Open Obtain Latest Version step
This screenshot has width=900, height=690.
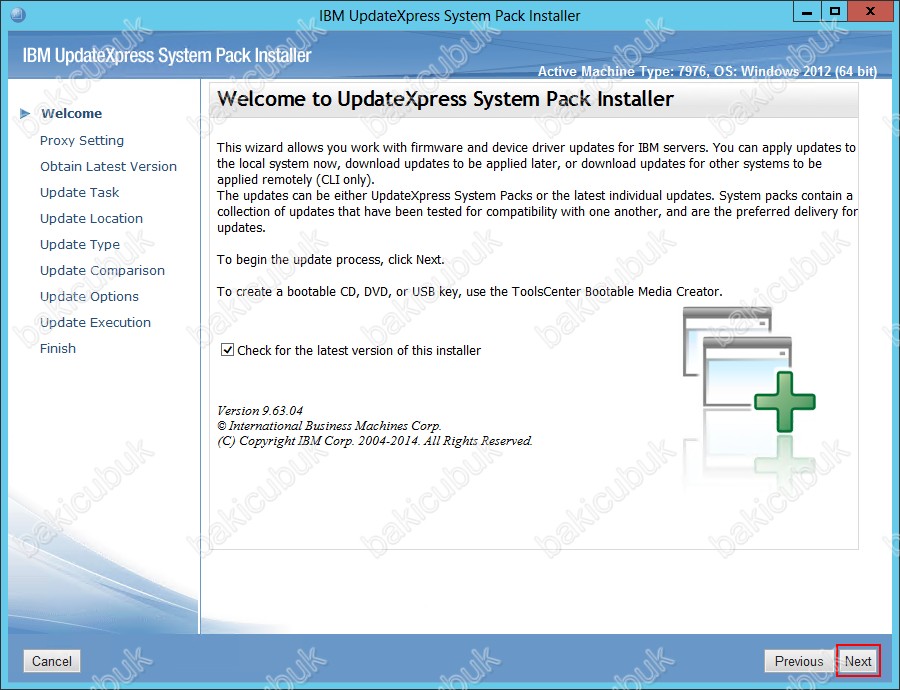[x=108, y=166]
